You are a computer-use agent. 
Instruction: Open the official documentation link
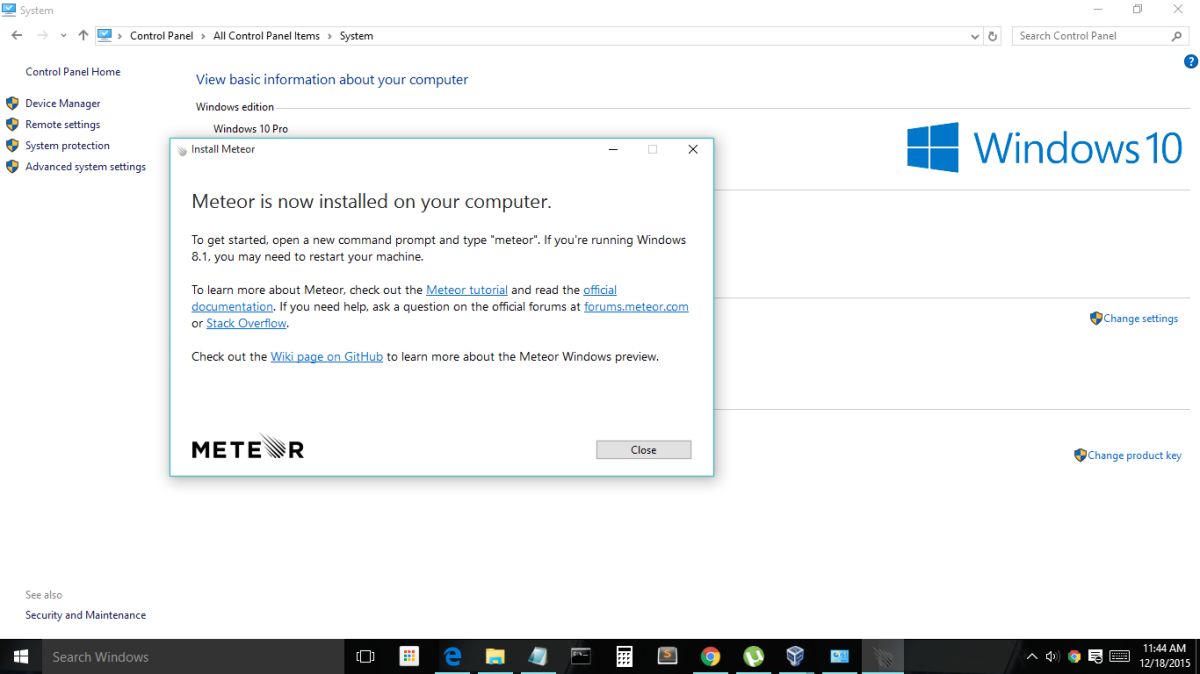pos(404,298)
